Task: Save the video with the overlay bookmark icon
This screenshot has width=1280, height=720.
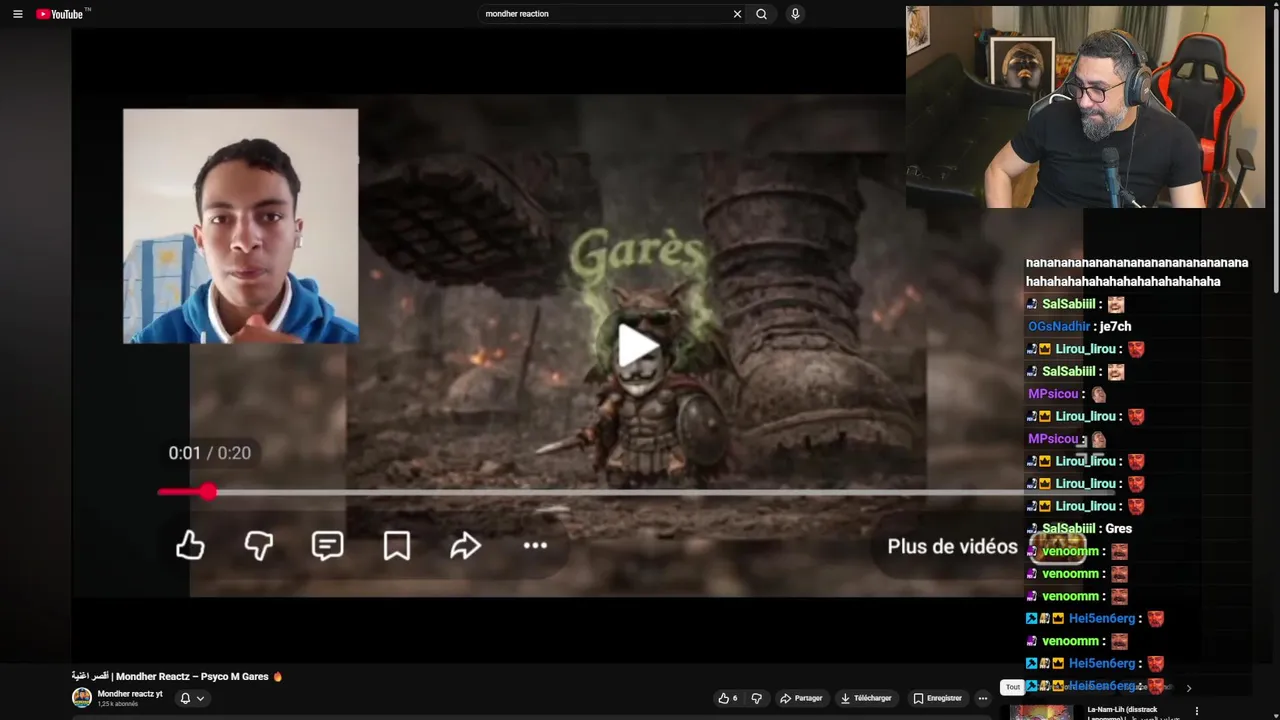Action: (x=397, y=545)
